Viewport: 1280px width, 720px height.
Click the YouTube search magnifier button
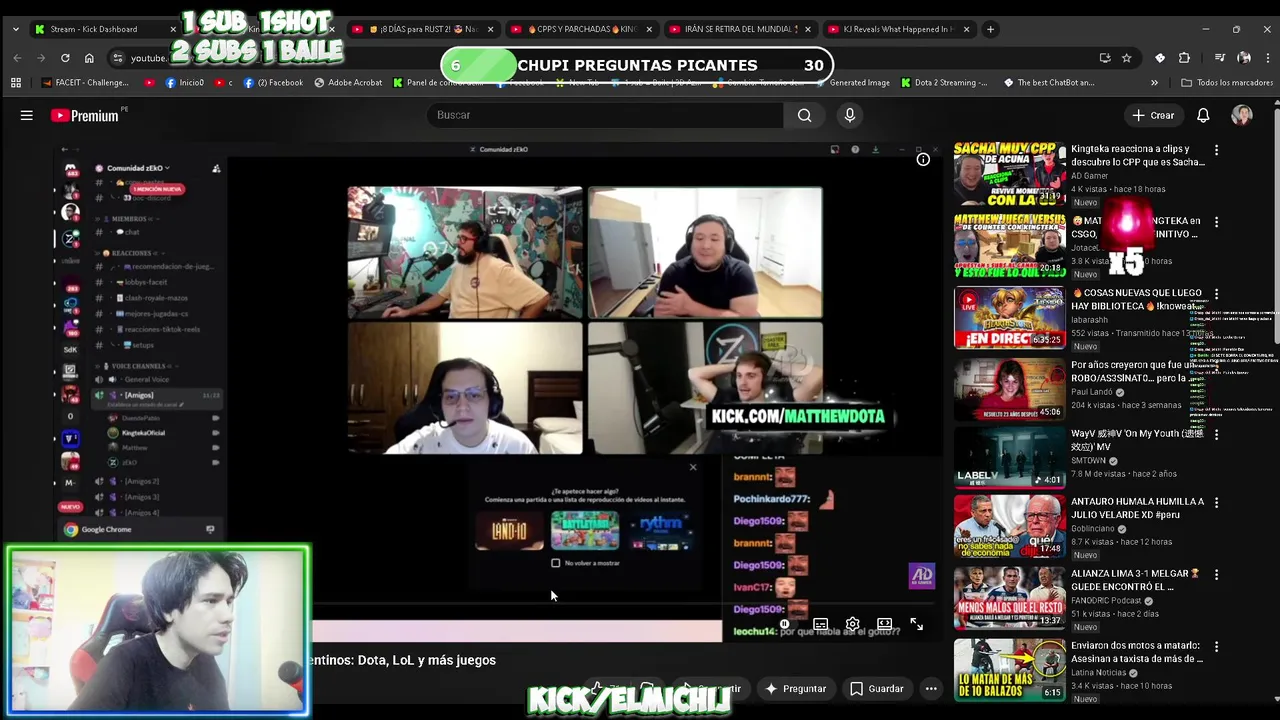click(x=804, y=115)
